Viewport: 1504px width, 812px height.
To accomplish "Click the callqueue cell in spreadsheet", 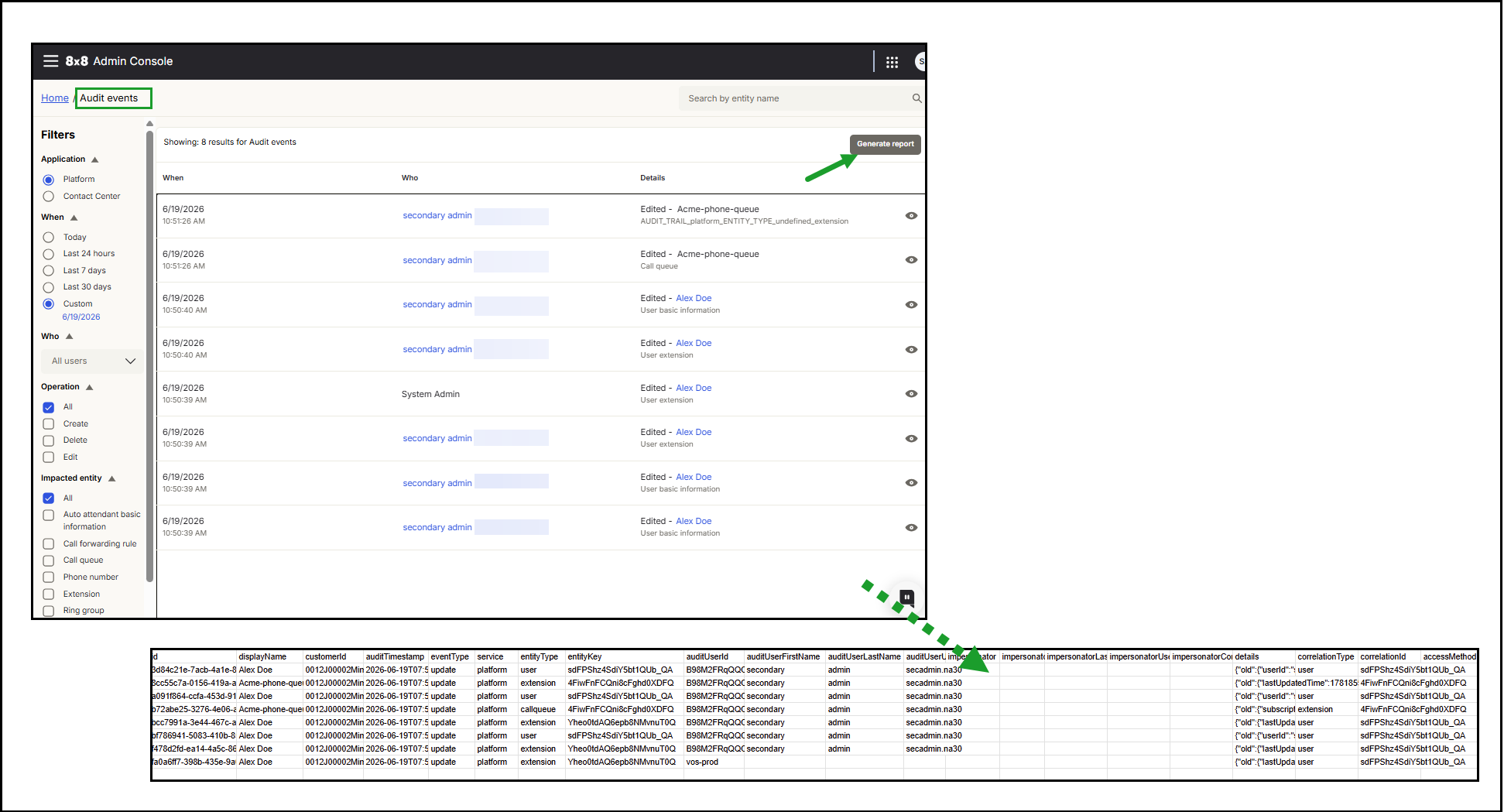I will click(538, 710).
